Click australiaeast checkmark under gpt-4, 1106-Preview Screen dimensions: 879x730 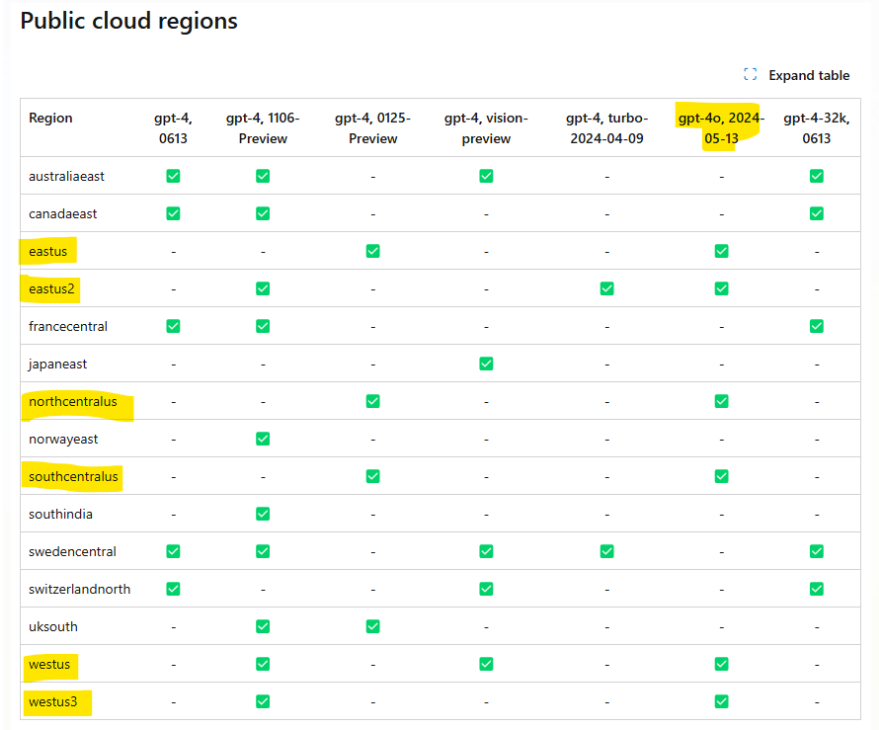pos(263,176)
